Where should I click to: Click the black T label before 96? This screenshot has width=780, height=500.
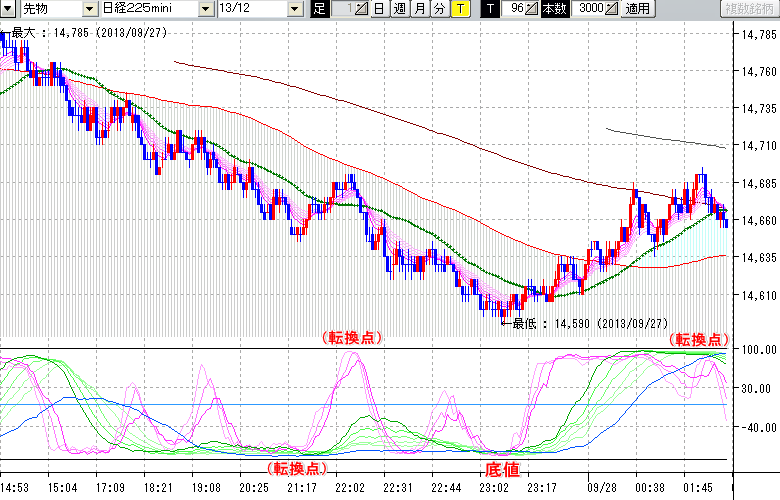click(490, 9)
